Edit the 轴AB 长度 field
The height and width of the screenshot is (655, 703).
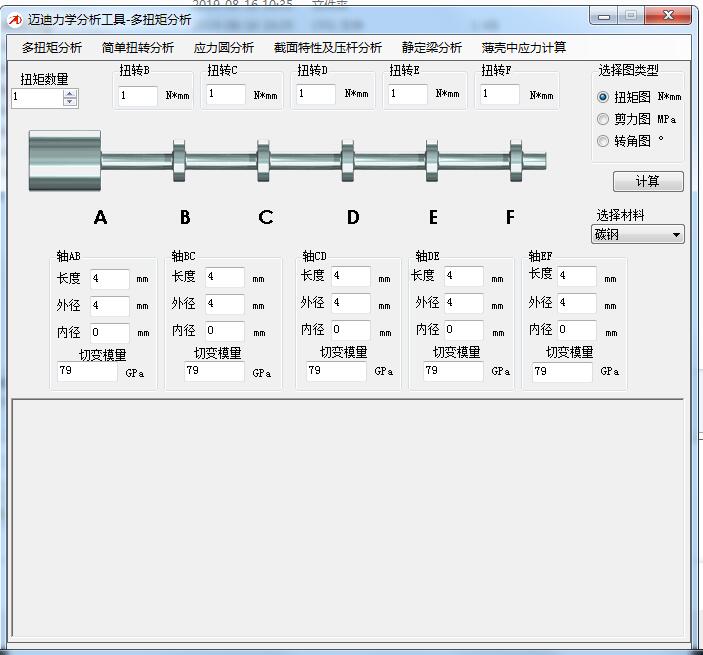tap(110, 279)
